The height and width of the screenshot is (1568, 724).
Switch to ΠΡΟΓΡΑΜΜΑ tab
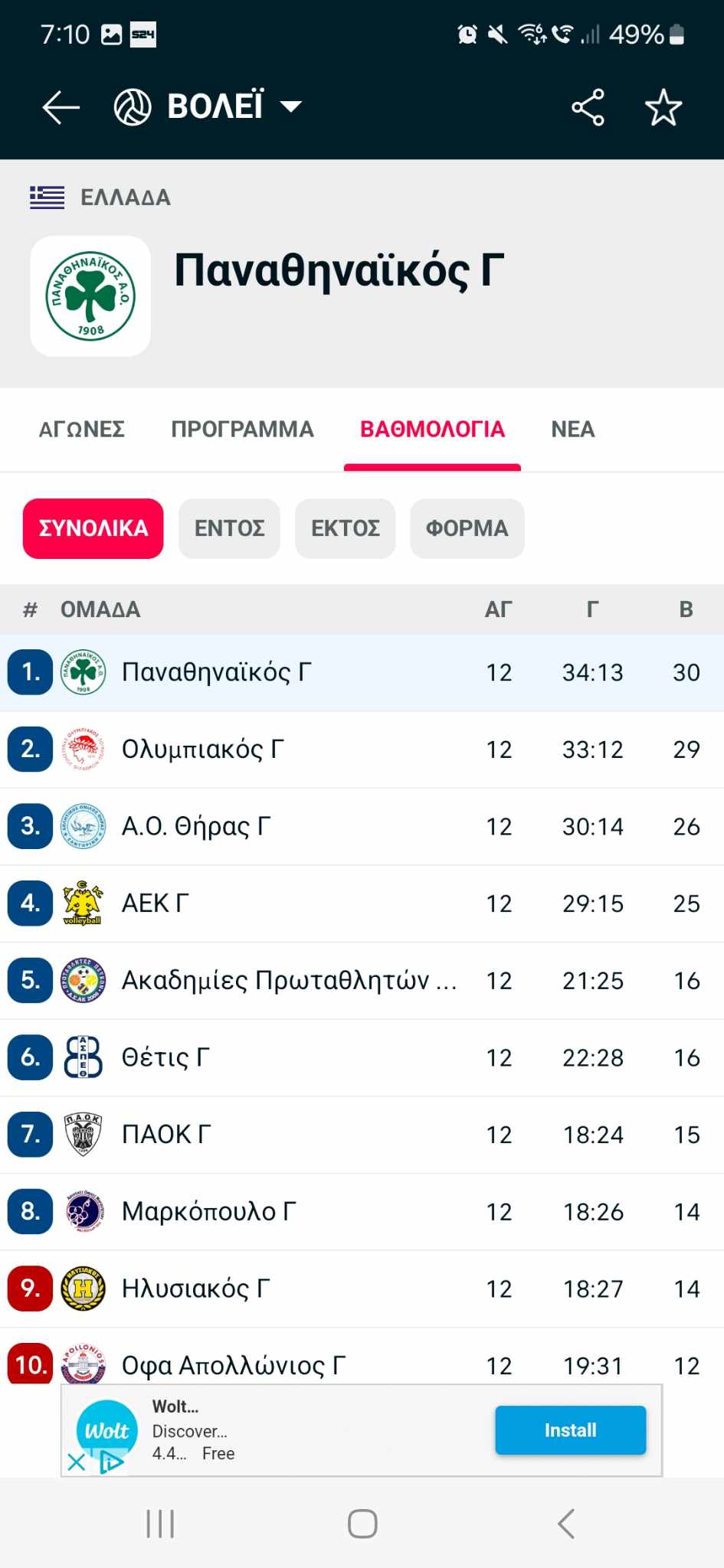click(242, 430)
